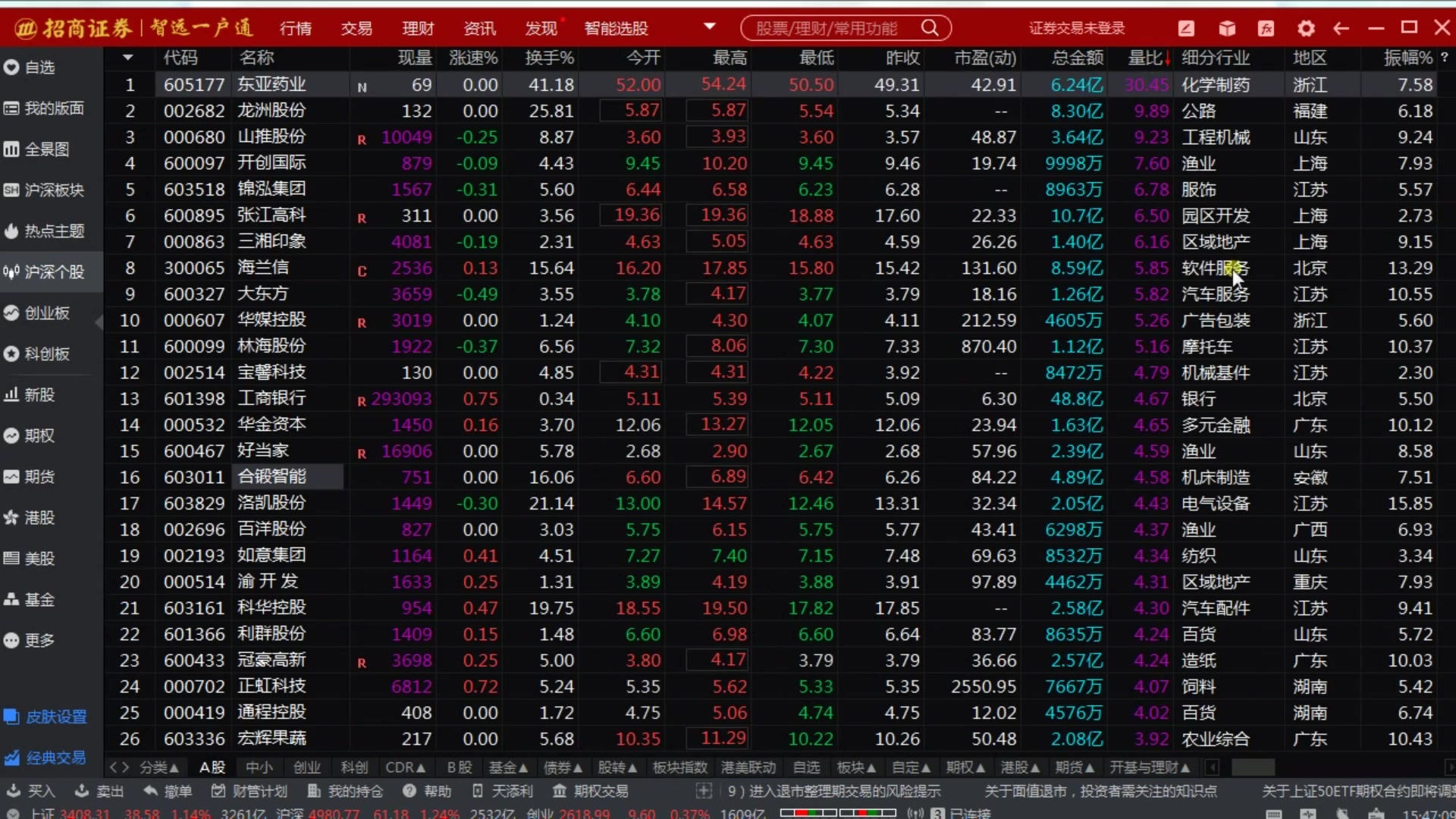The image size is (1456, 819).
Task: Expand the 板块▲ tab menu
Action: [x=857, y=767]
